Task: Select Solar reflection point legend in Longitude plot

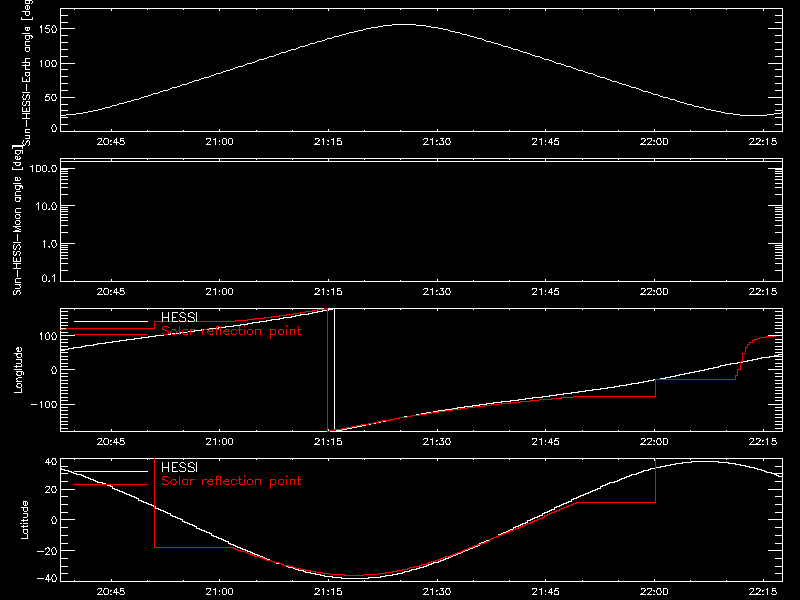Action: 231,331
